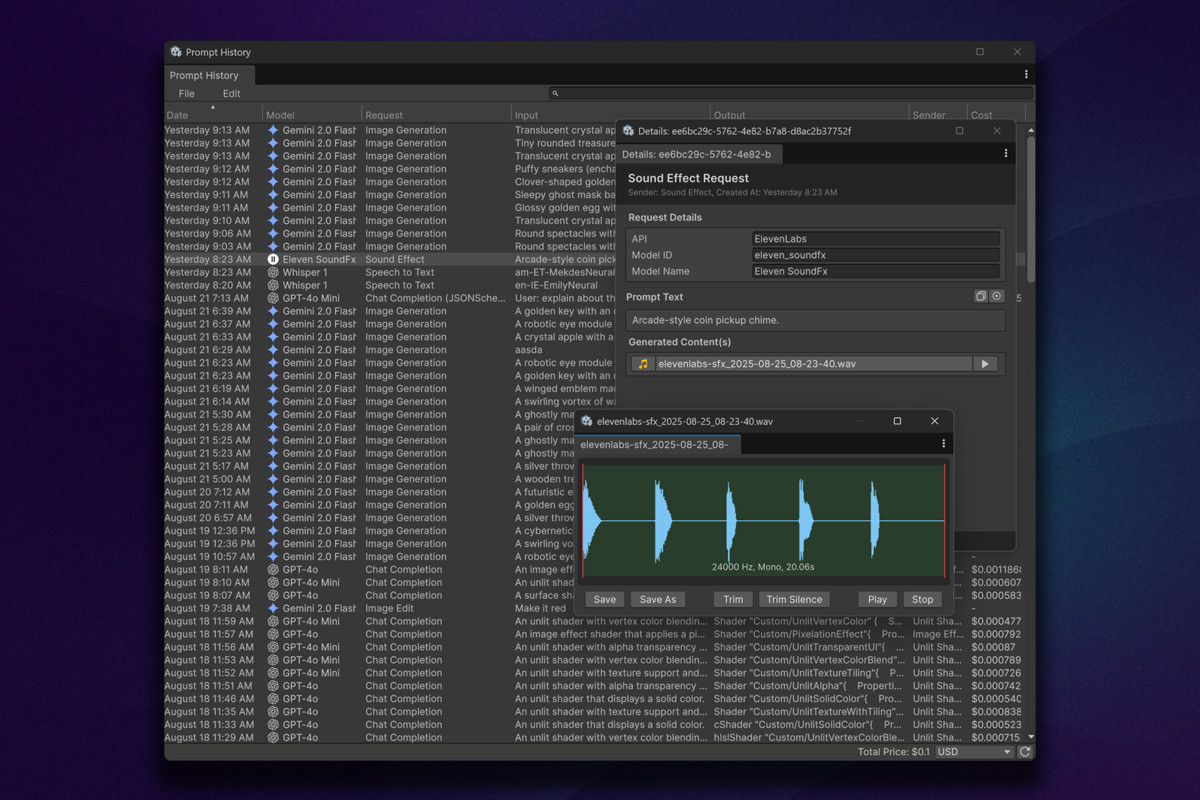1200x800 pixels.
Task: Click the Save As button
Action: click(658, 598)
